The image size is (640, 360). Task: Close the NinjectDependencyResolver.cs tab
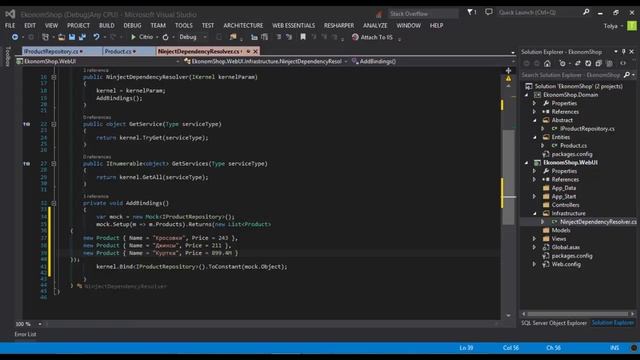point(256,51)
